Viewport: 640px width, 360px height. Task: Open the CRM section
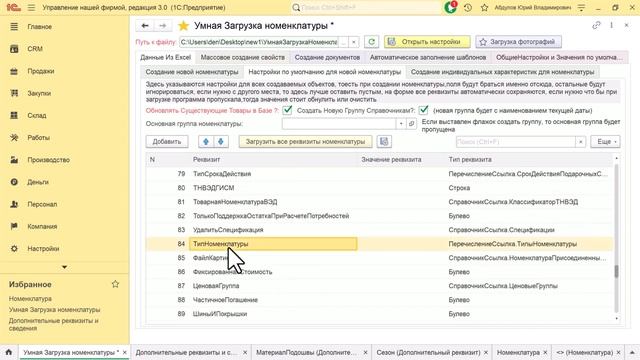pos(35,49)
